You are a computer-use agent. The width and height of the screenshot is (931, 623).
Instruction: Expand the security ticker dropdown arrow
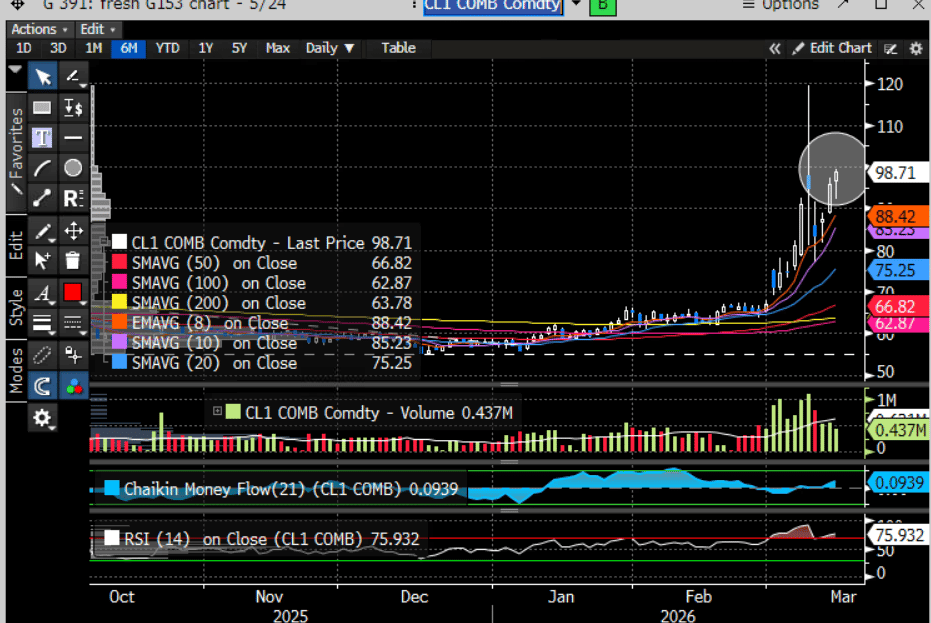(x=577, y=6)
